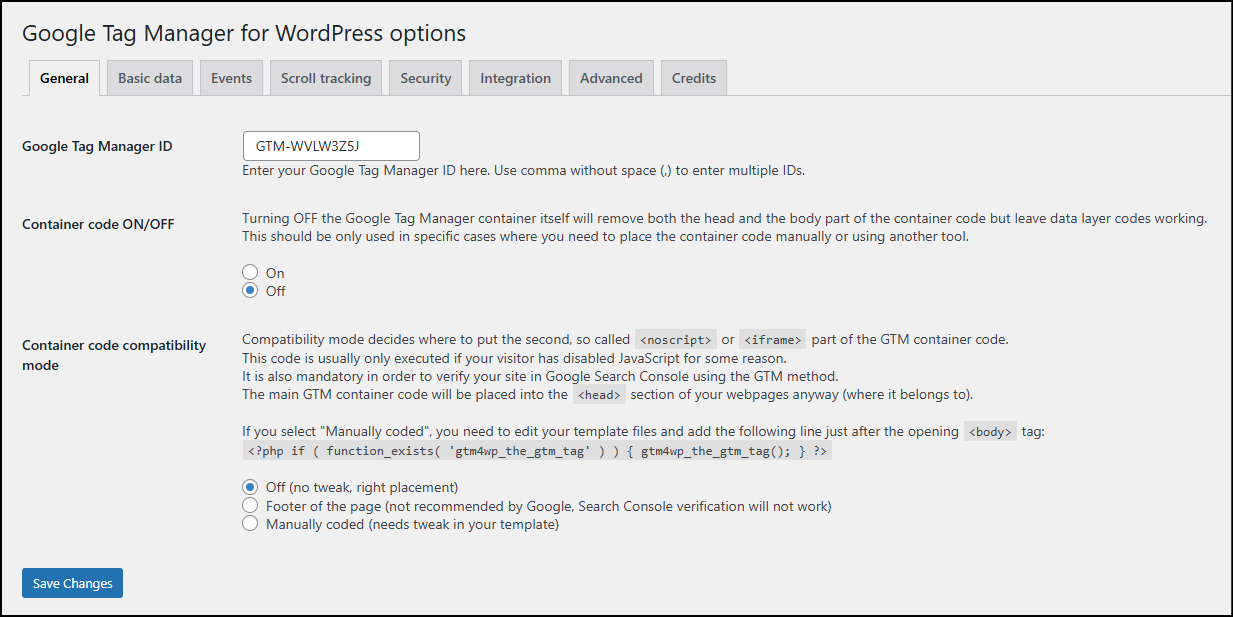Click the Save Changes button
This screenshot has width=1233, height=617.
pyautogui.click(x=72, y=583)
